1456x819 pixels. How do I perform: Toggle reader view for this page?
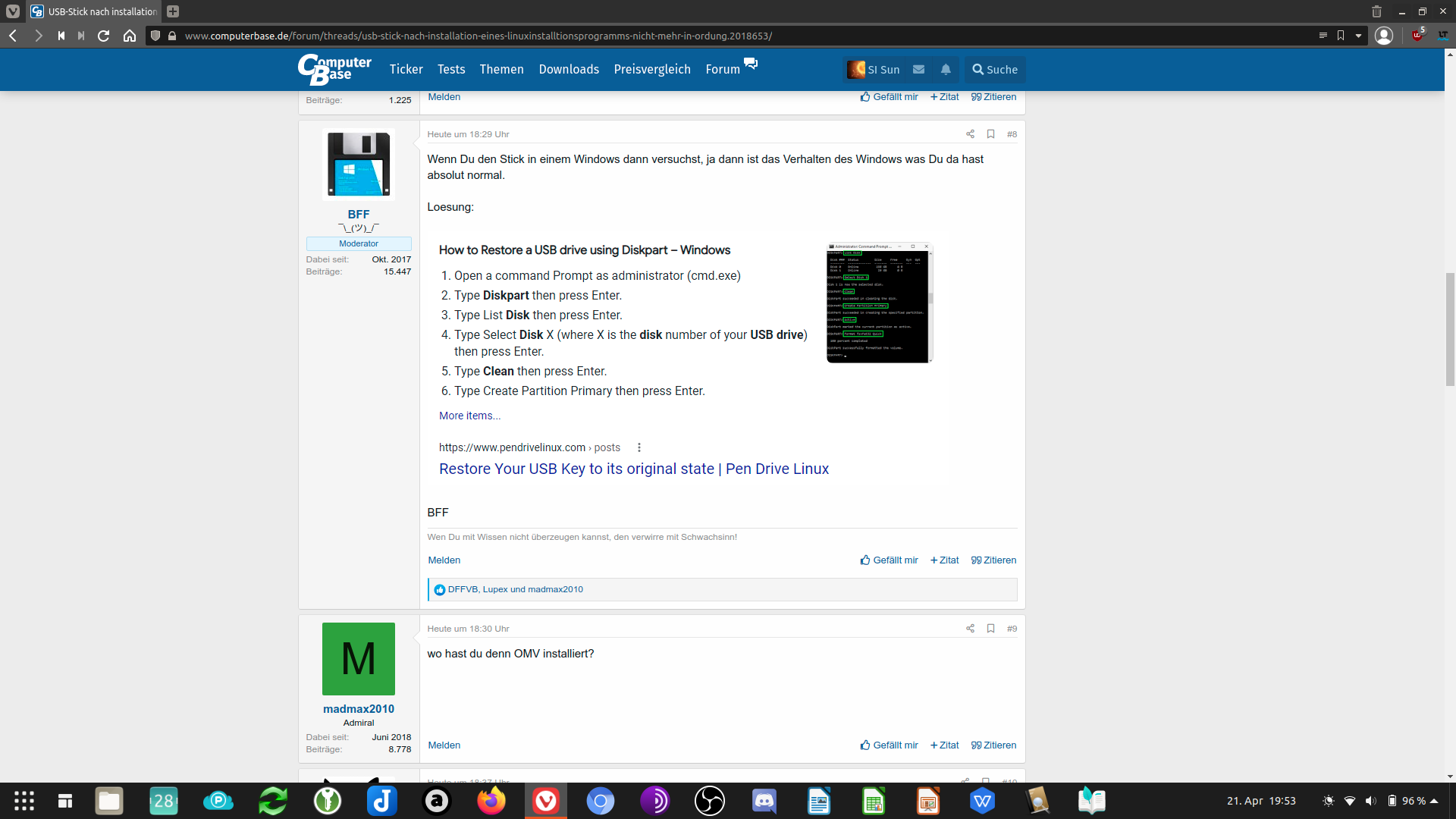1323,35
